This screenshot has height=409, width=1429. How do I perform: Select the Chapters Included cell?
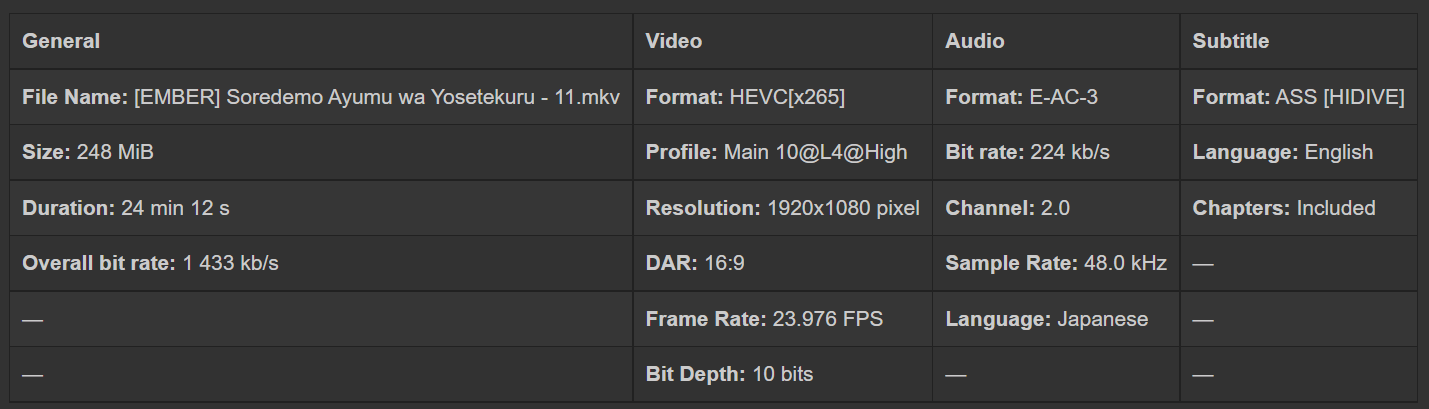1284,208
